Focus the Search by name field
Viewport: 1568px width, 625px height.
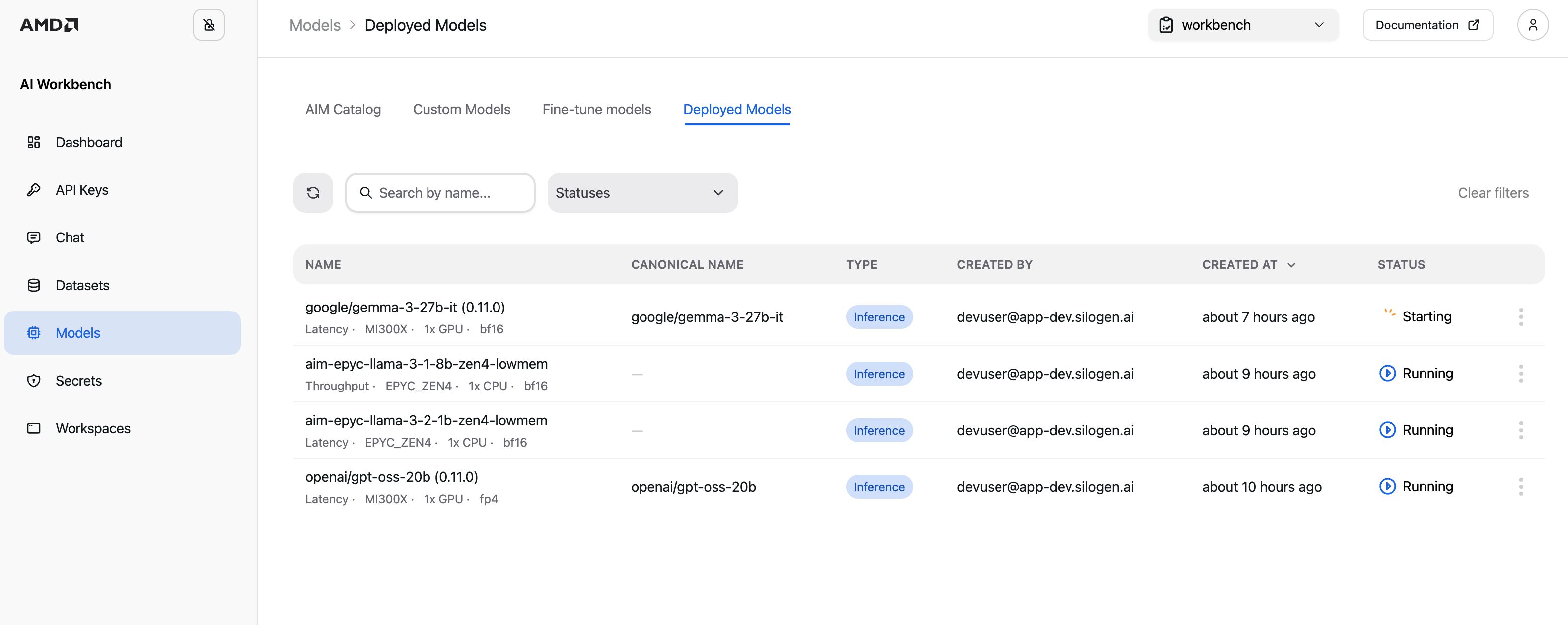coord(440,192)
